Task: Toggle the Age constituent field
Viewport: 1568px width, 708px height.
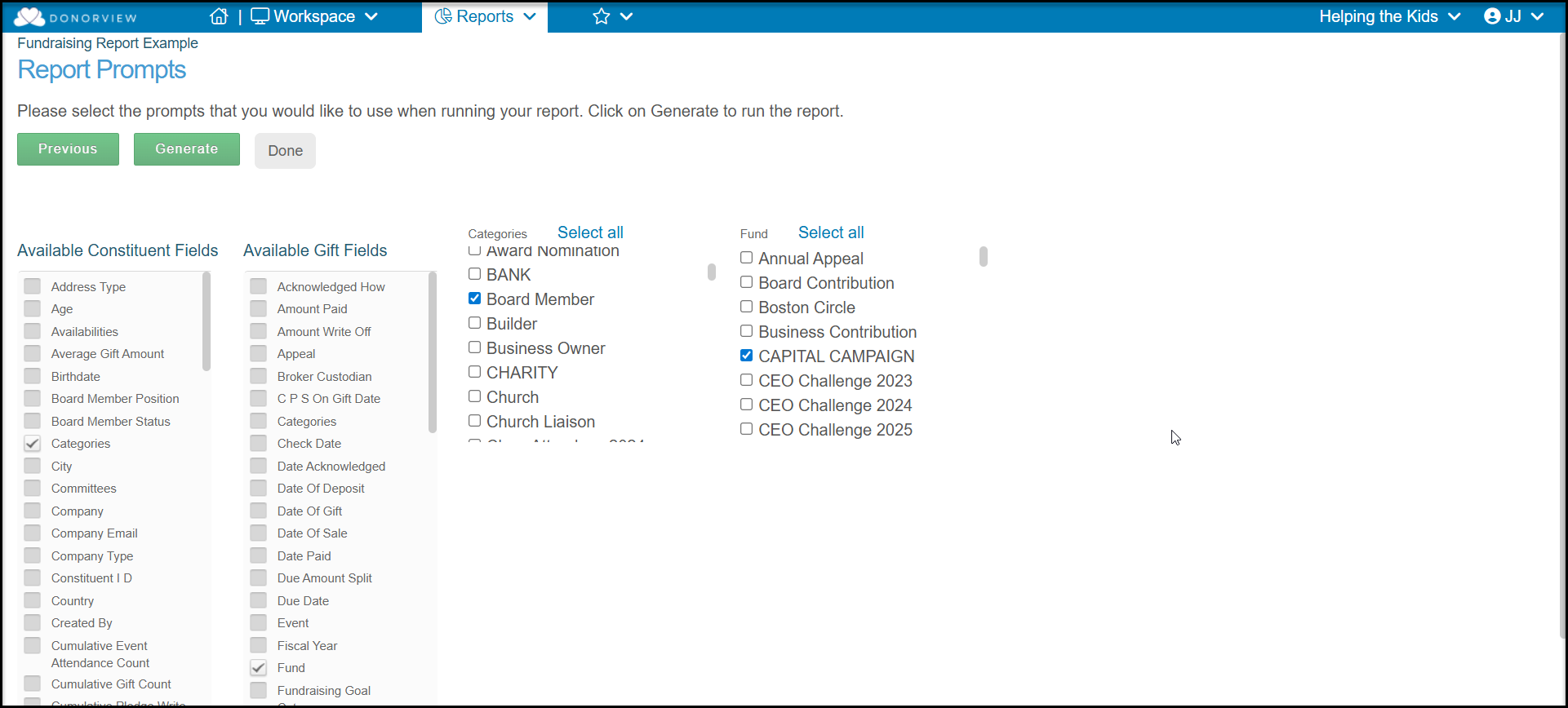Action: pyautogui.click(x=32, y=308)
